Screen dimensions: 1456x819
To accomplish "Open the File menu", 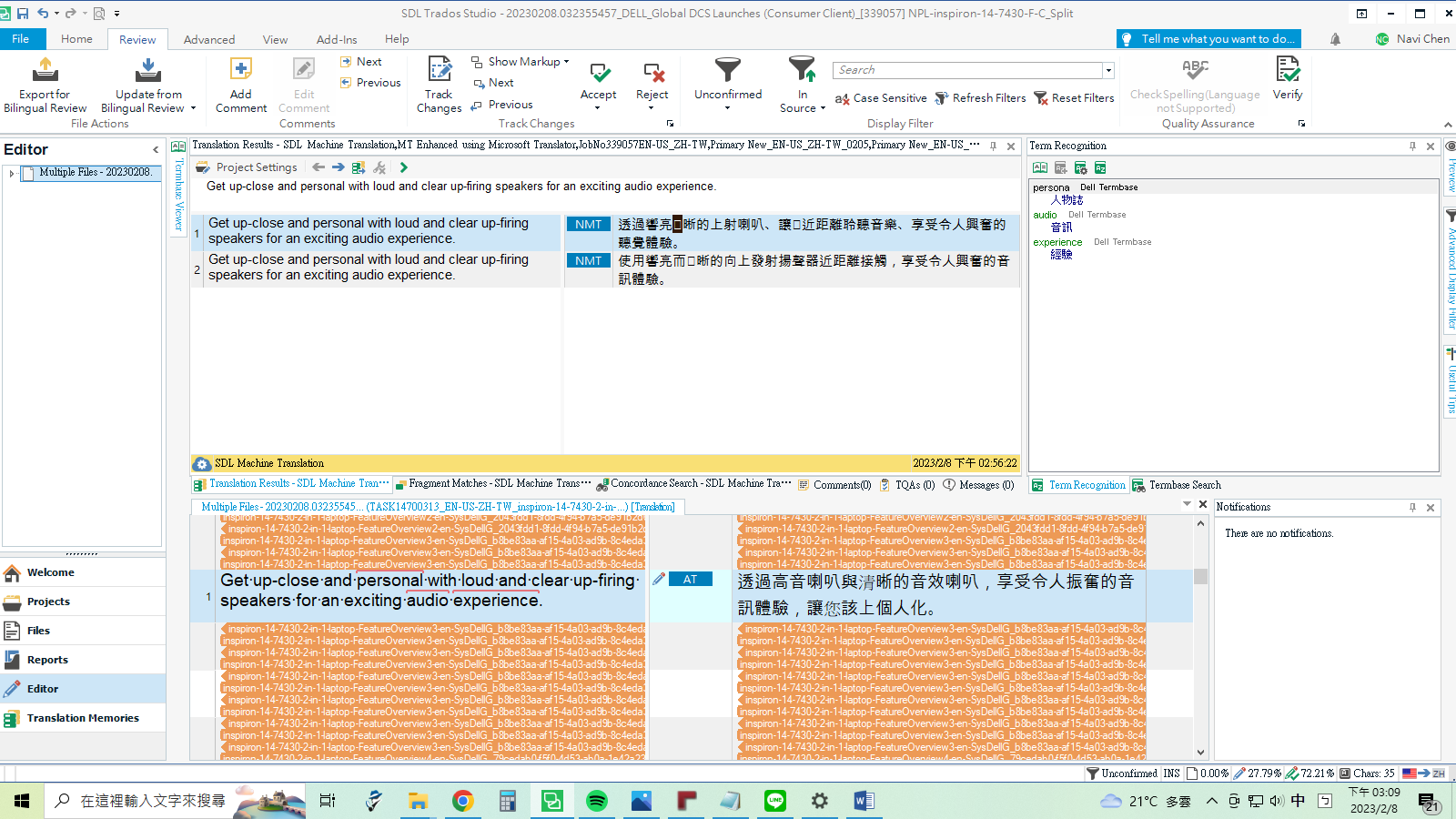I will (x=21, y=39).
